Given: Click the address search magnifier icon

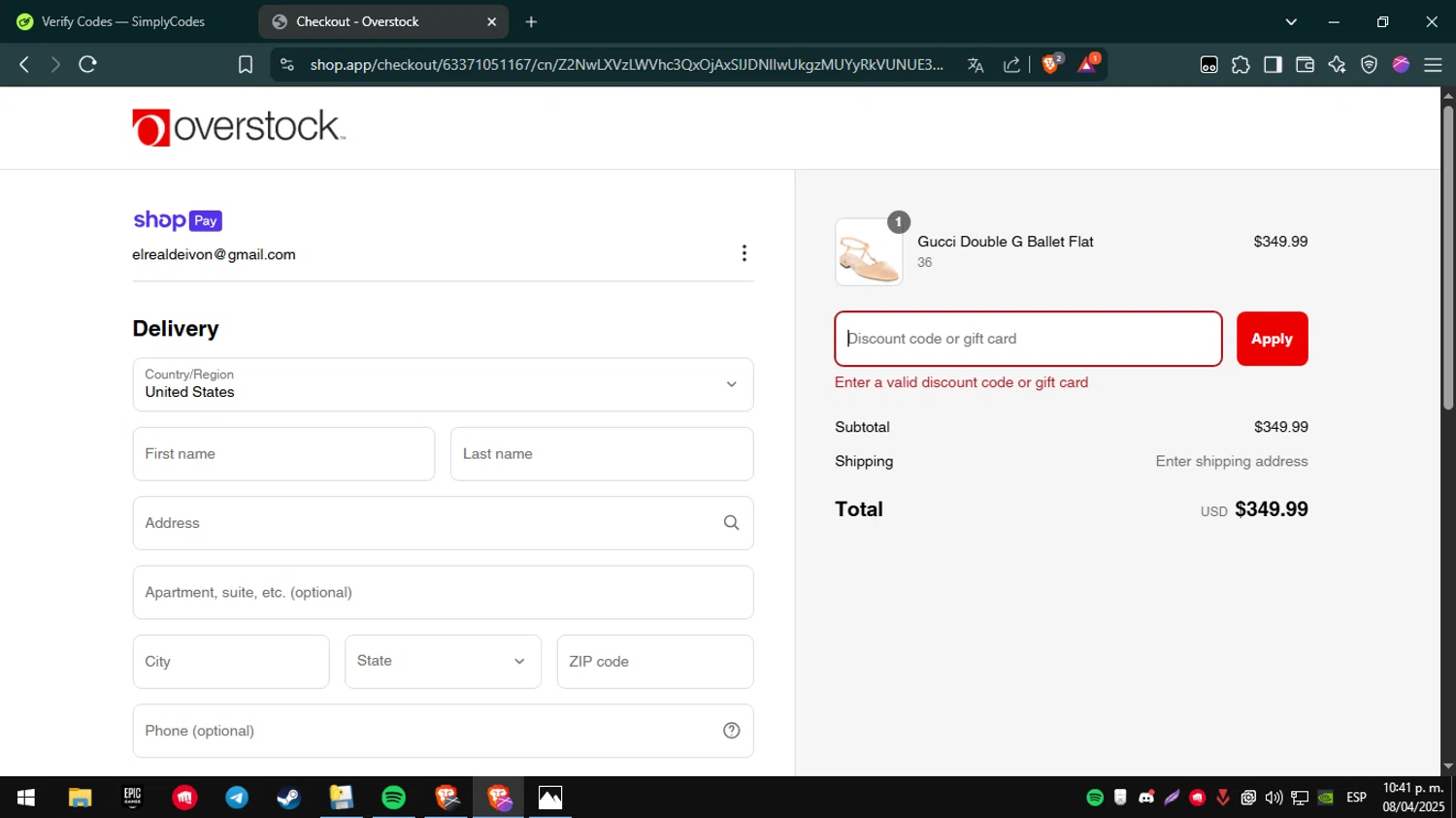Looking at the screenshot, I should [731, 523].
